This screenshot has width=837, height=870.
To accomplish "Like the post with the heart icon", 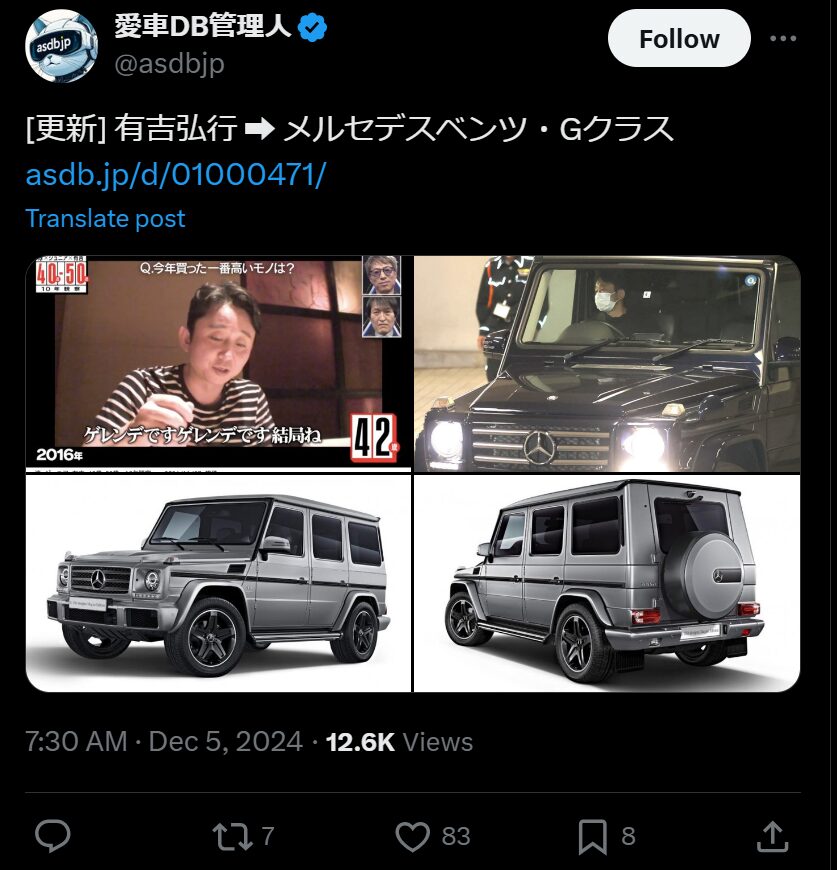I will (x=413, y=836).
